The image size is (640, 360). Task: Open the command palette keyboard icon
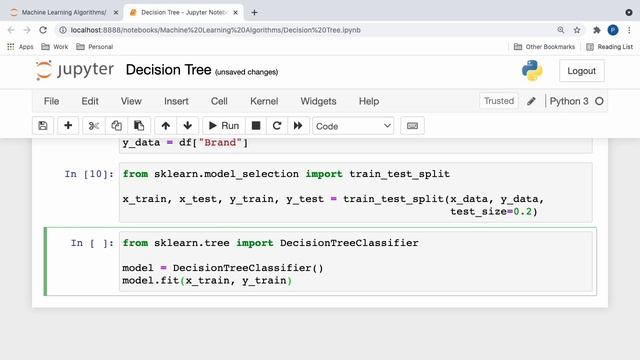412,126
